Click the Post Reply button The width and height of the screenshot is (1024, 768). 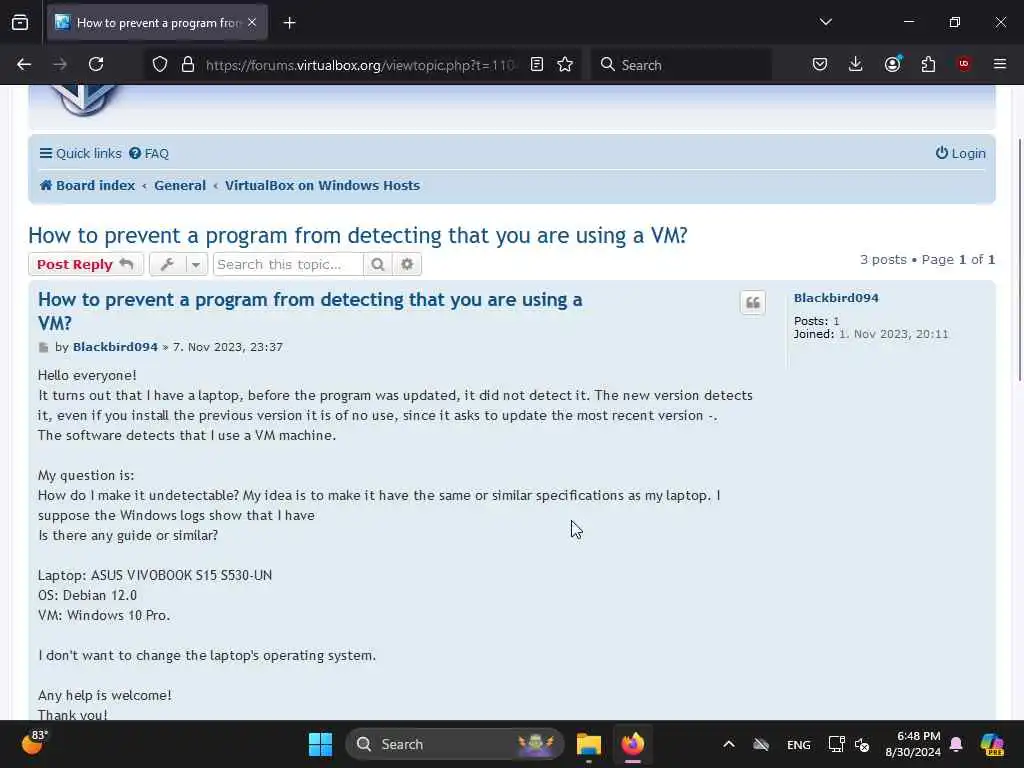[x=86, y=264]
